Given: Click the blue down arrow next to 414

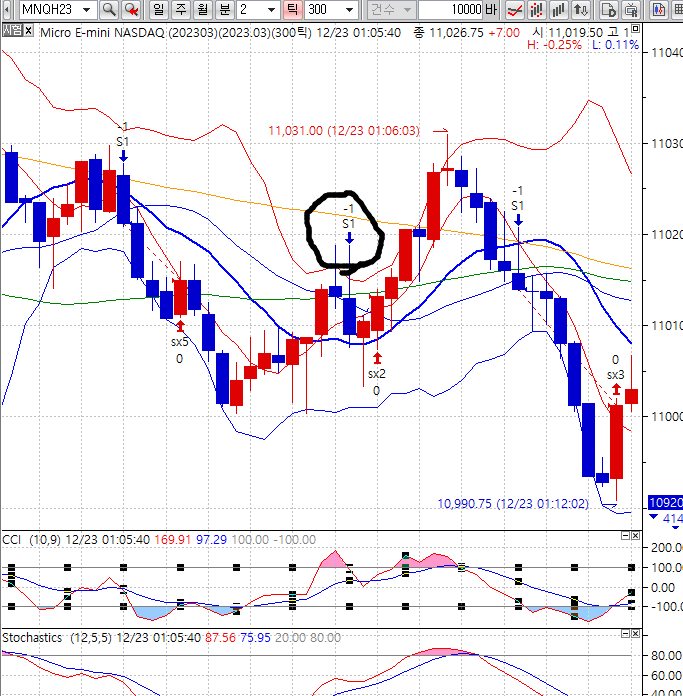Looking at the screenshot, I should pos(654,519).
